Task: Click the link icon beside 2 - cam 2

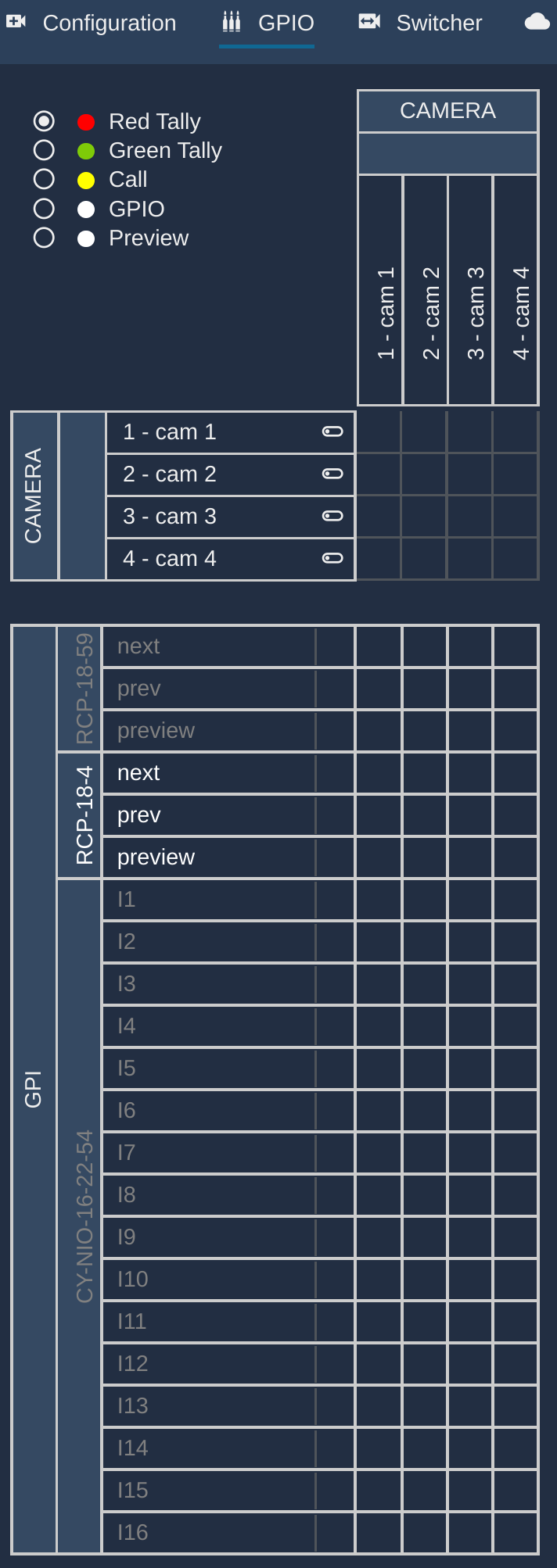Action: (x=332, y=474)
